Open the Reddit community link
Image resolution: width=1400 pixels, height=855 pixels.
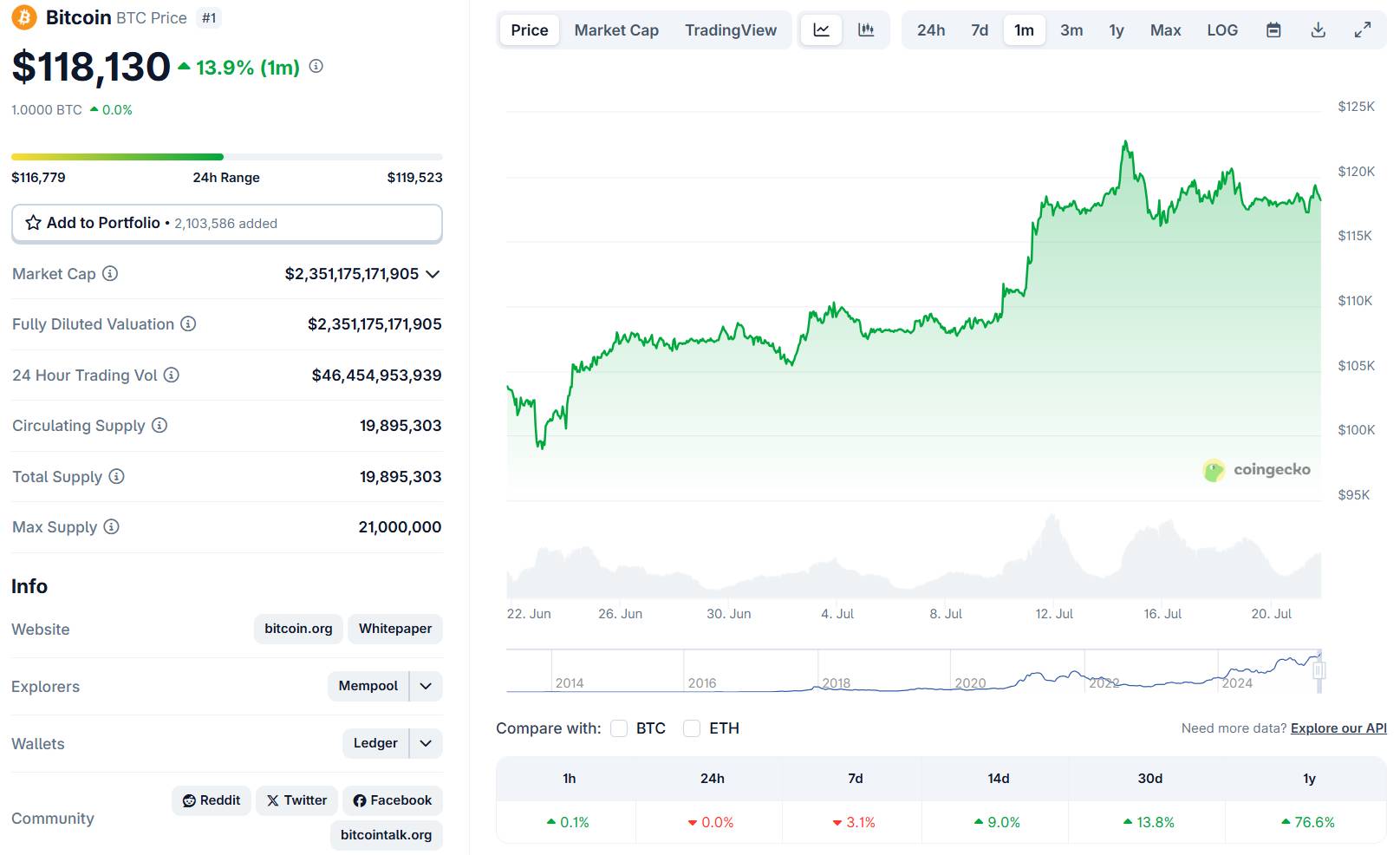(x=212, y=800)
